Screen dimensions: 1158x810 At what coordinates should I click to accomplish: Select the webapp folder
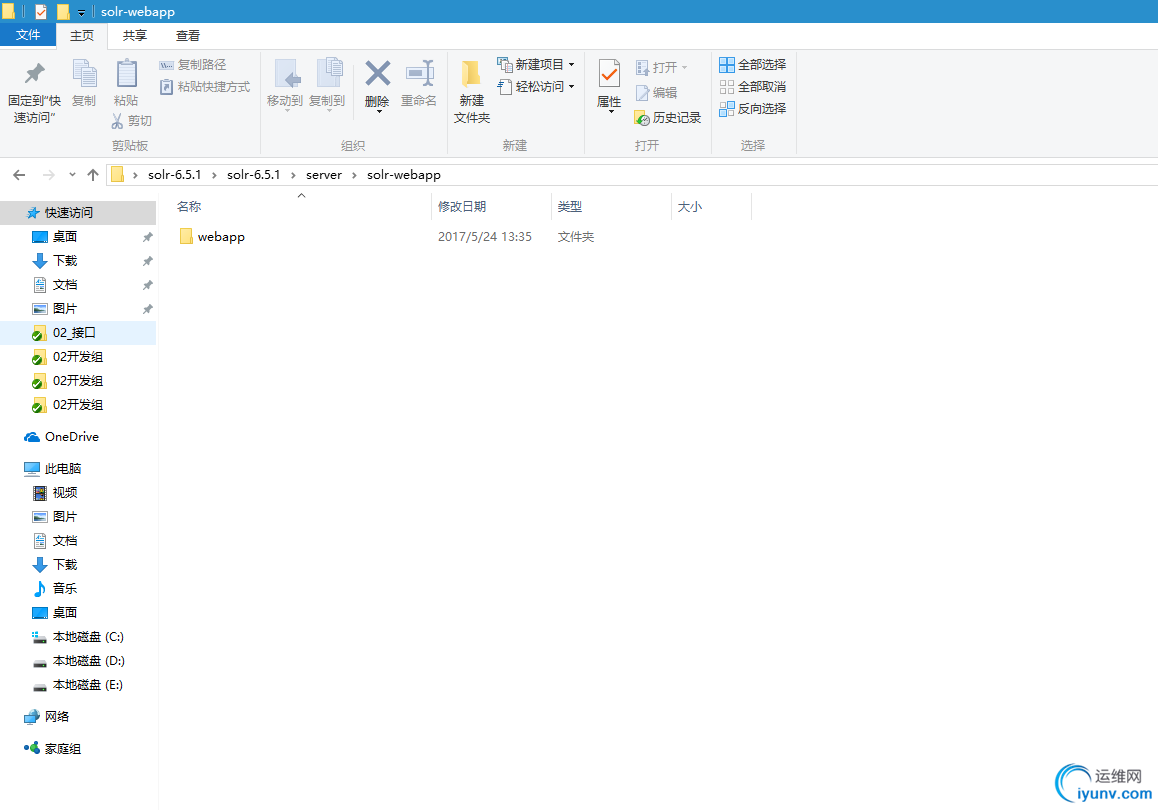pyautogui.click(x=212, y=236)
